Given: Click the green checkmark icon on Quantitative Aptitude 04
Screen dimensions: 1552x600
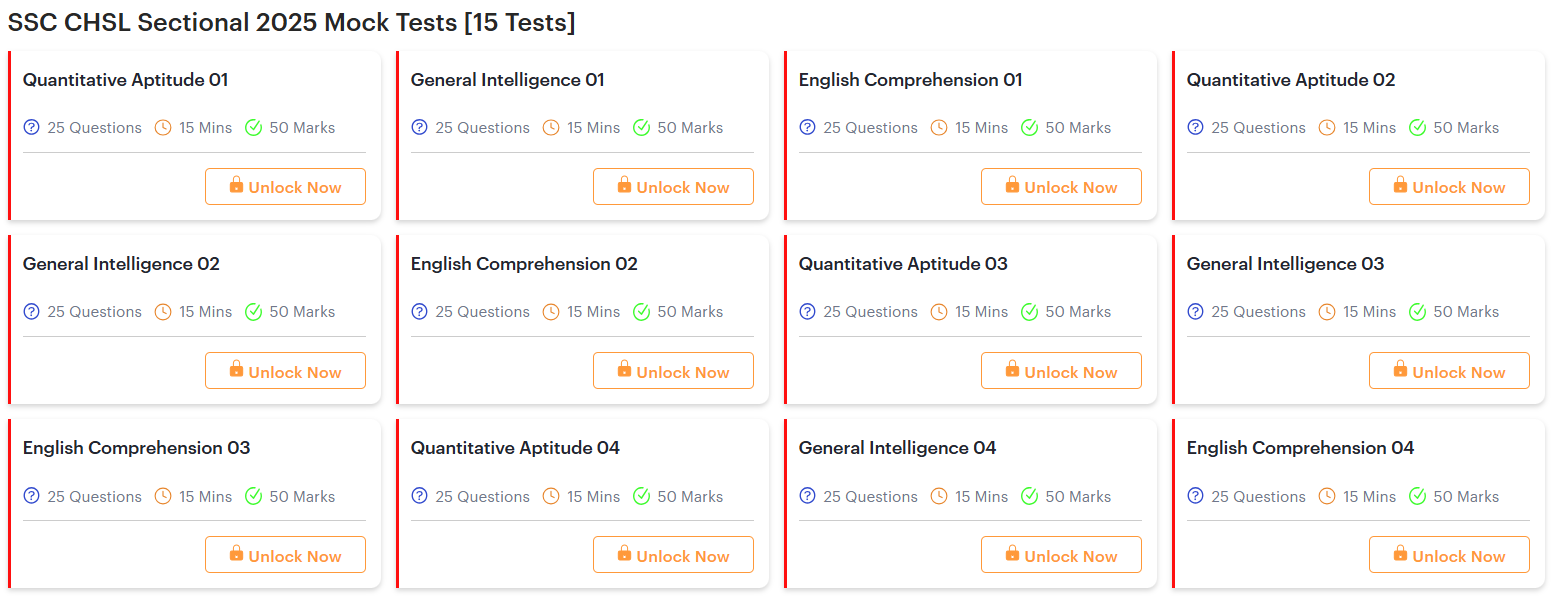Looking at the screenshot, I should [x=641, y=495].
